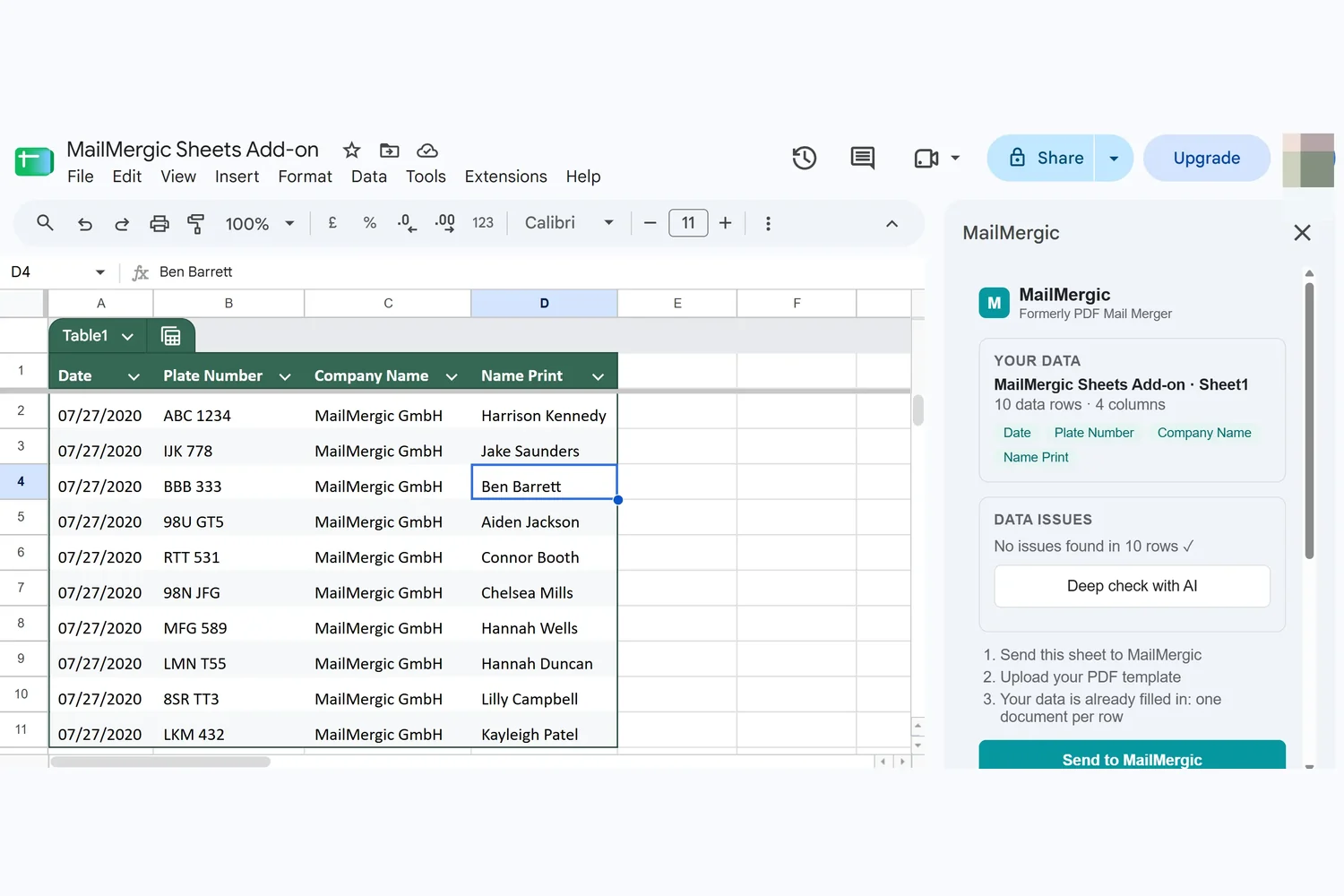The image size is (1344, 896).
Task: Collapse the toolbar with the up chevron
Action: pyautogui.click(x=892, y=224)
